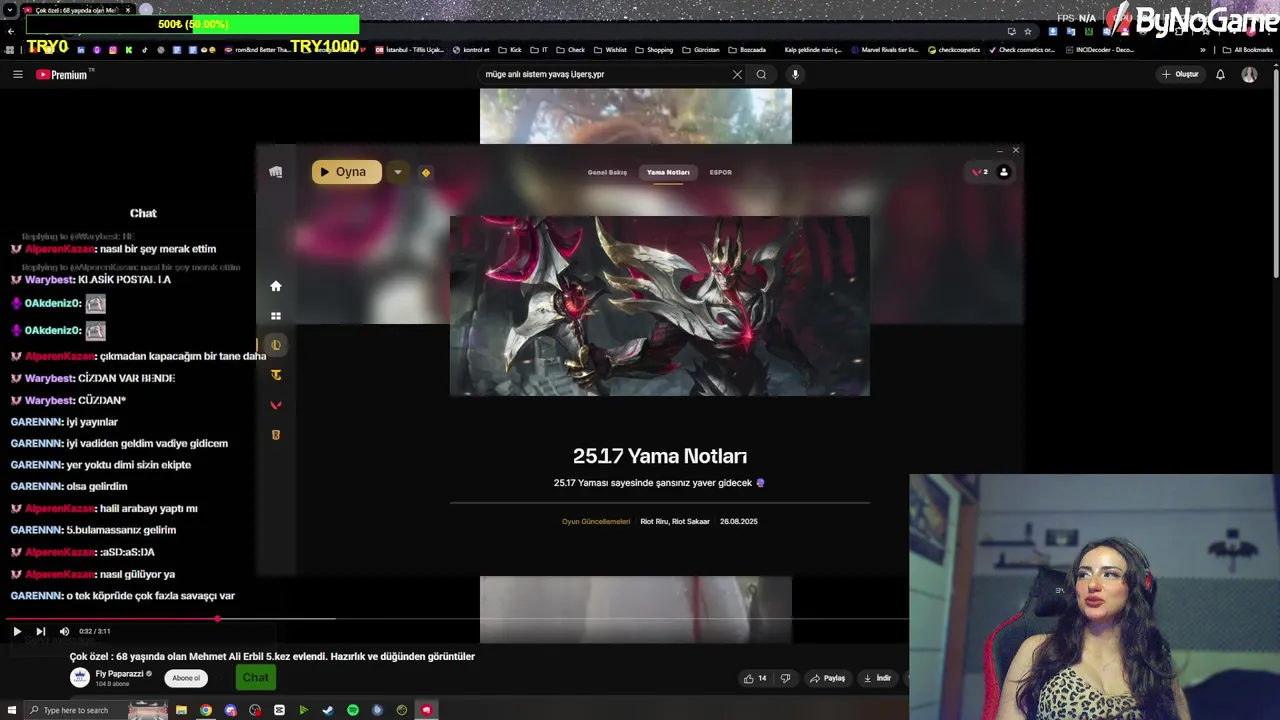This screenshot has width=1280, height=720.
Task: Skip to next video
Action: click(40, 631)
